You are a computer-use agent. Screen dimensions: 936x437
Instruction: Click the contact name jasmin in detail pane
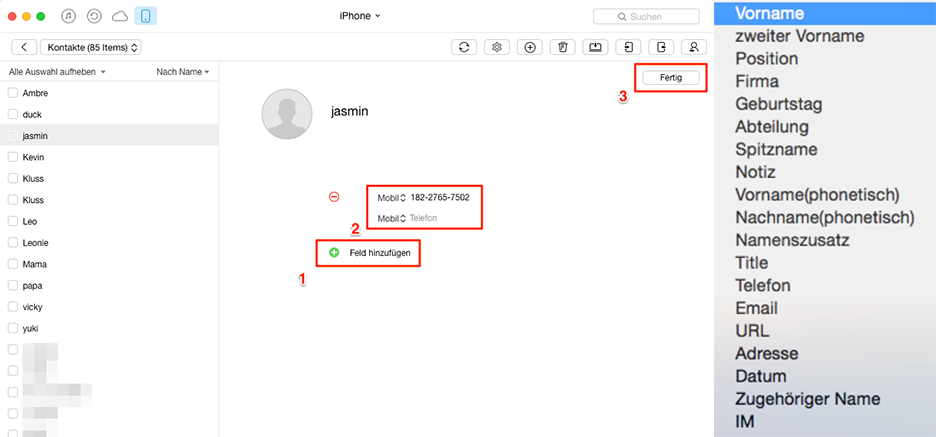pos(350,111)
